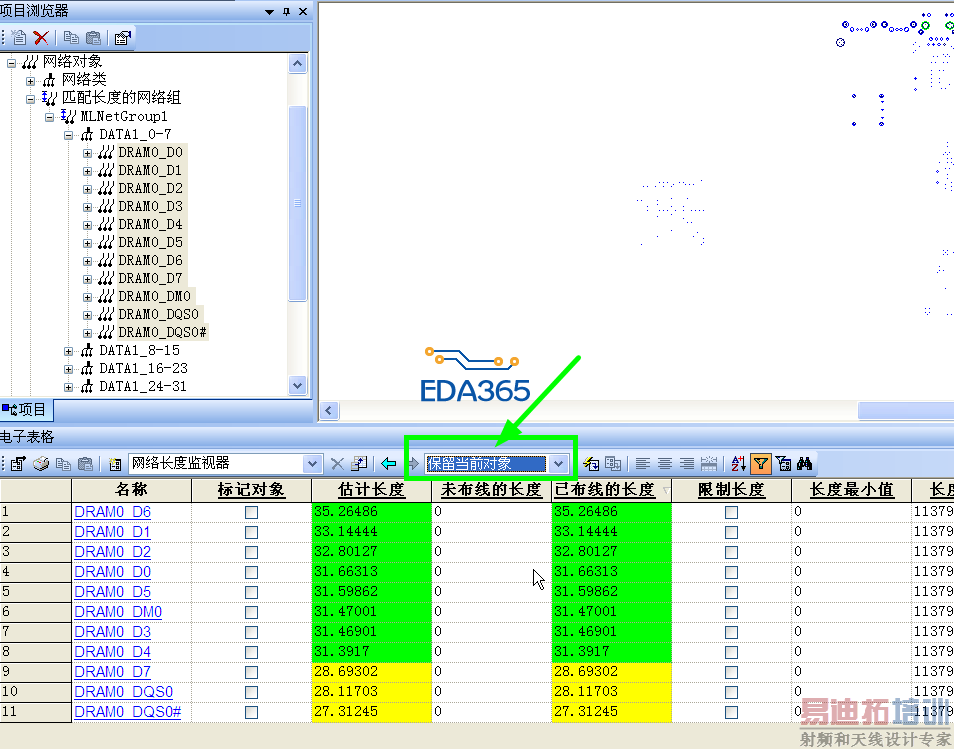The width and height of the screenshot is (954, 749).
Task: Switch to the 项目 tab
Action: coord(26,410)
